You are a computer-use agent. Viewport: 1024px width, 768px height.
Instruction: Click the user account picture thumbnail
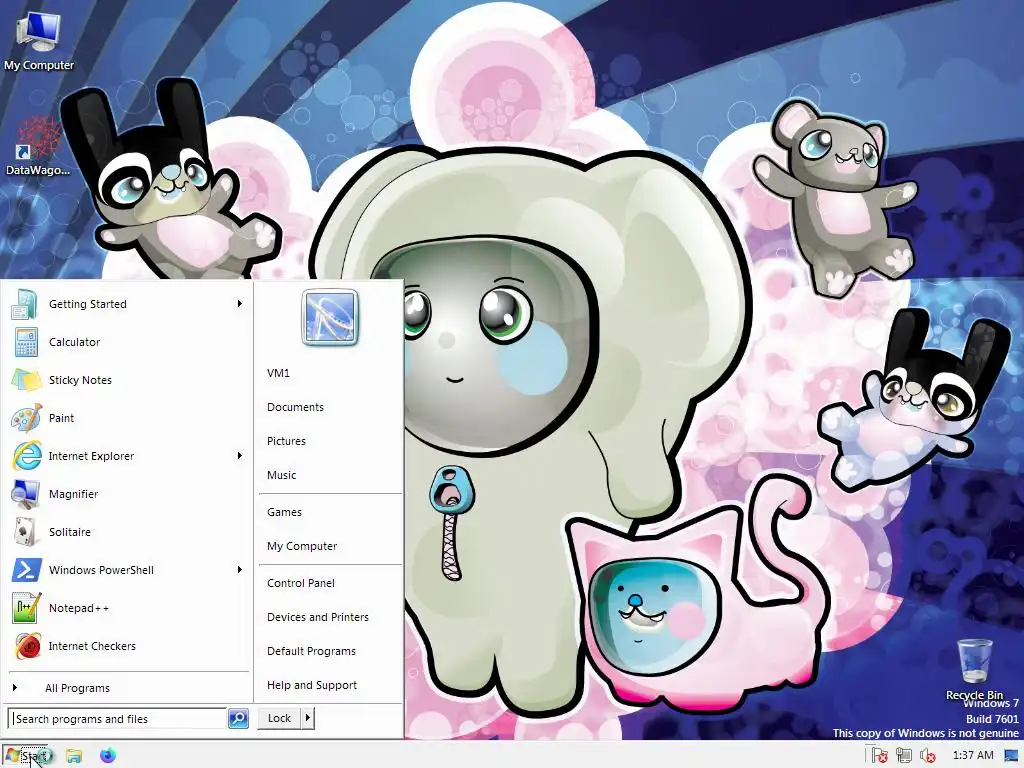click(330, 317)
